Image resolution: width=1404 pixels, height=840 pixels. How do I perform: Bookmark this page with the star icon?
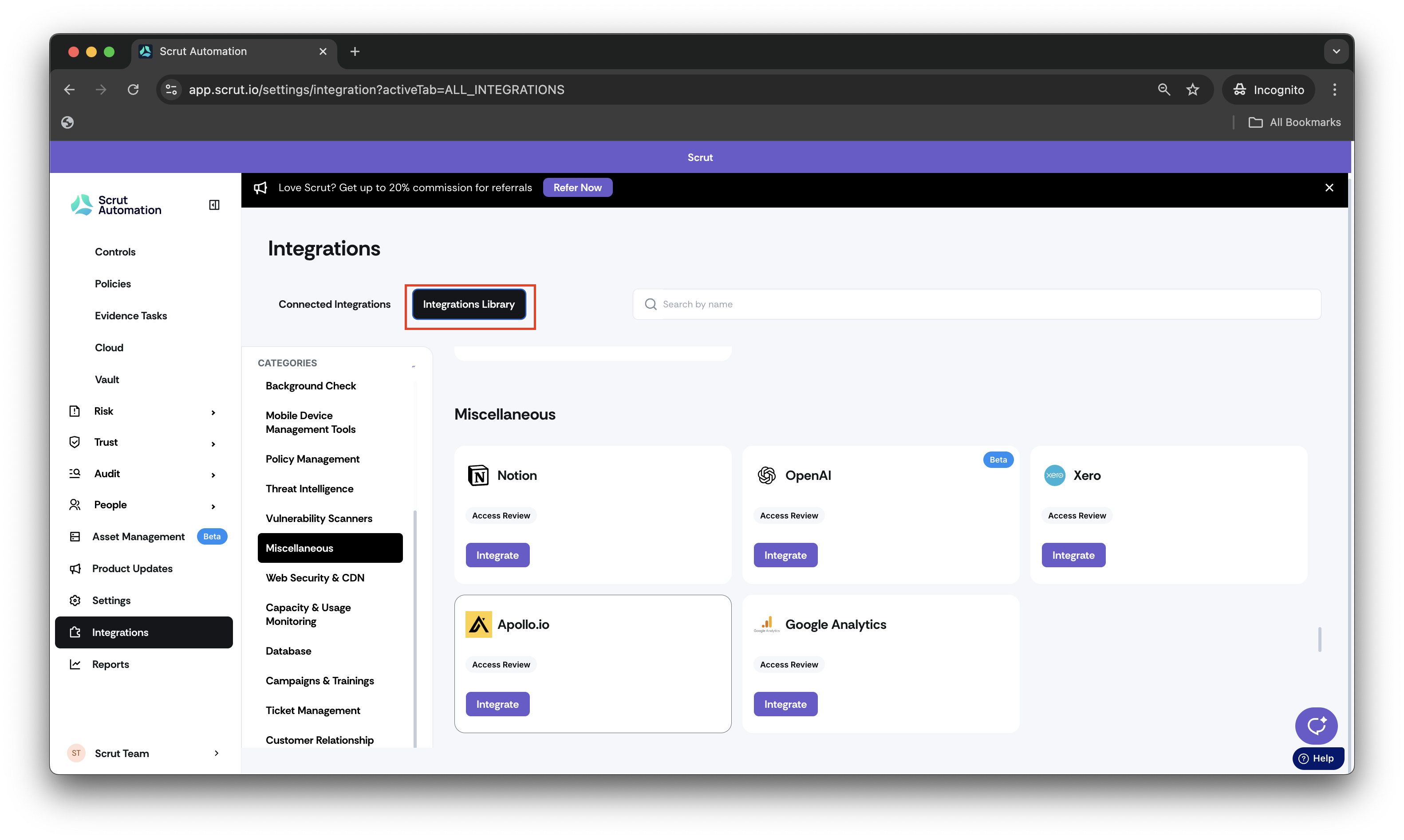point(1192,90)
